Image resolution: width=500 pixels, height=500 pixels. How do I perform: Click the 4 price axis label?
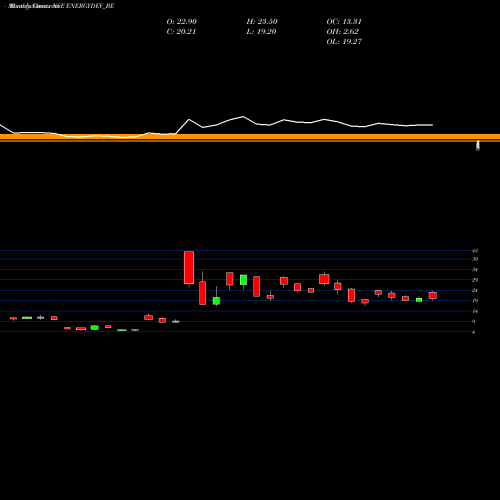tap(474, 332)
